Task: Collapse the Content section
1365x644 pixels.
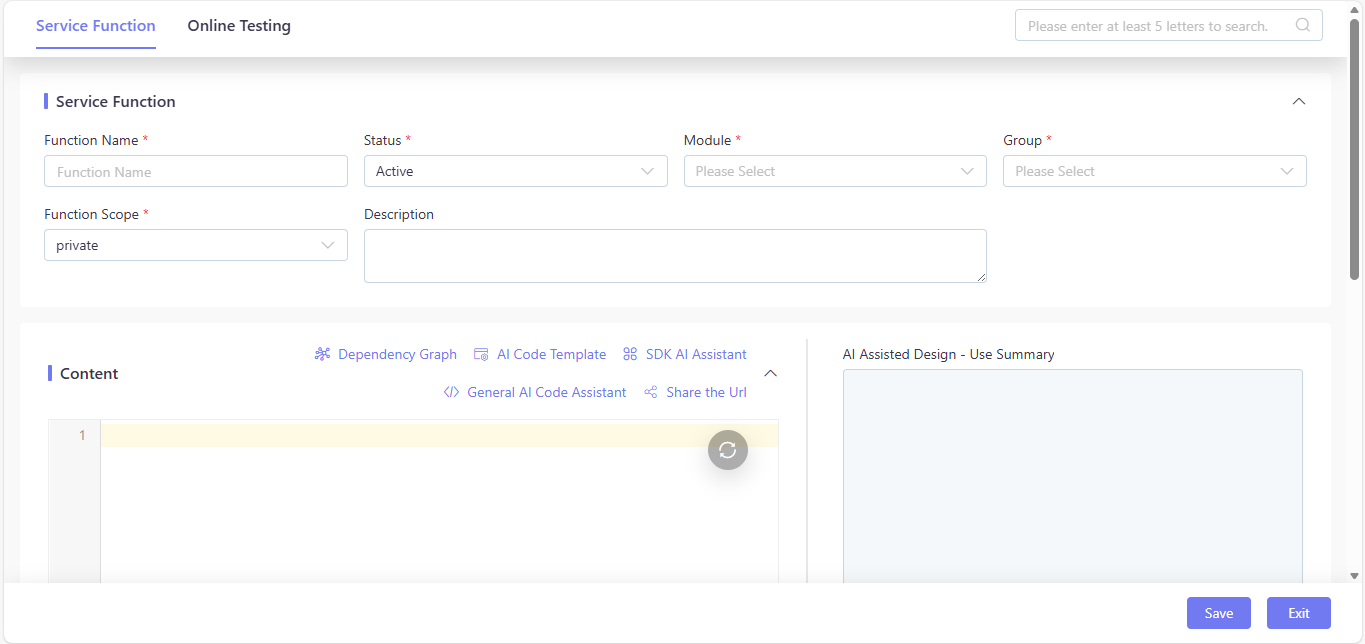Action: point(771,373)
